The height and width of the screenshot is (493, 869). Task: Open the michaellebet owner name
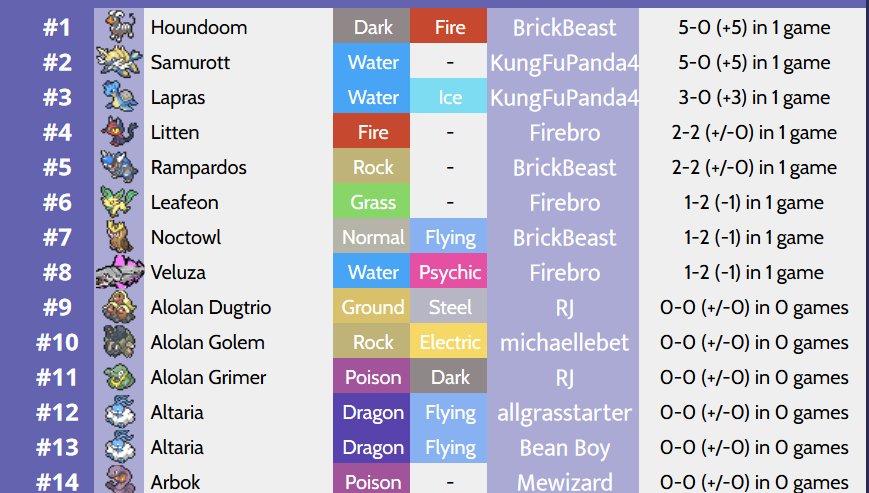click(x=564, y=342)
